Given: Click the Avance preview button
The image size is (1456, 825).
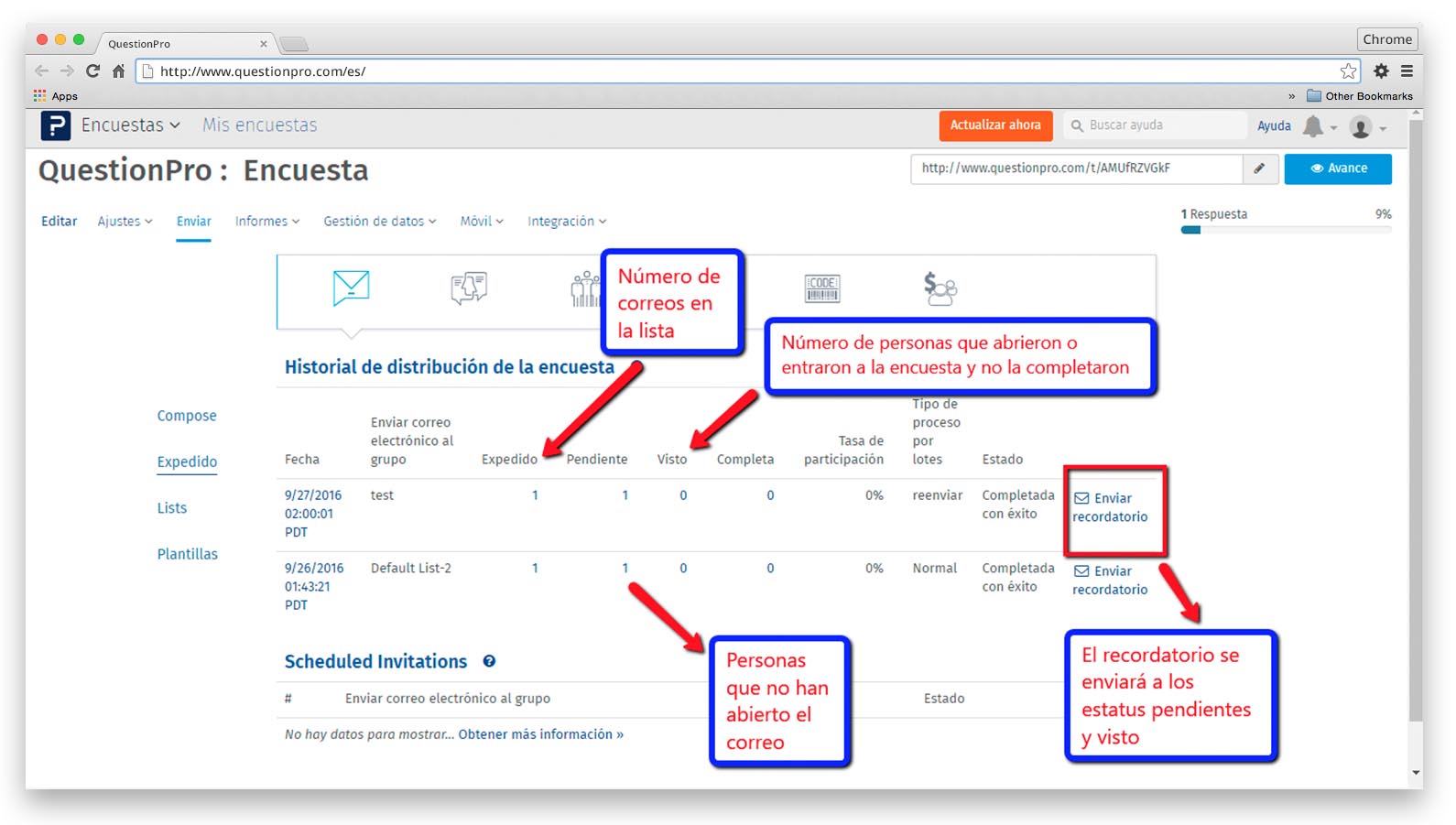Looking at the screenshot, I should tap(1338, 168).
